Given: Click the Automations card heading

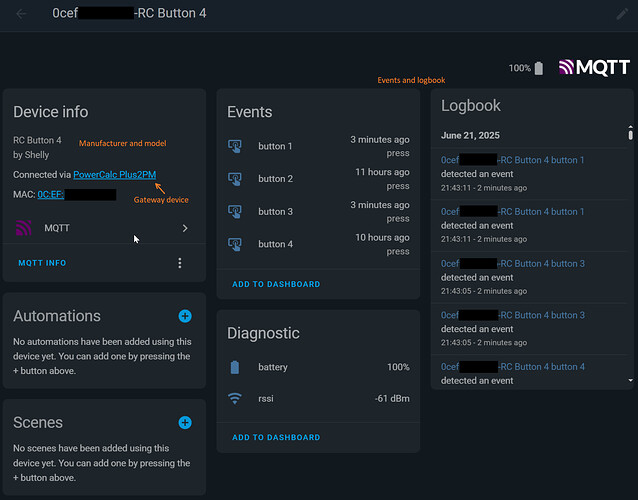Looking at the screenshot, I should tap(57, 316).
